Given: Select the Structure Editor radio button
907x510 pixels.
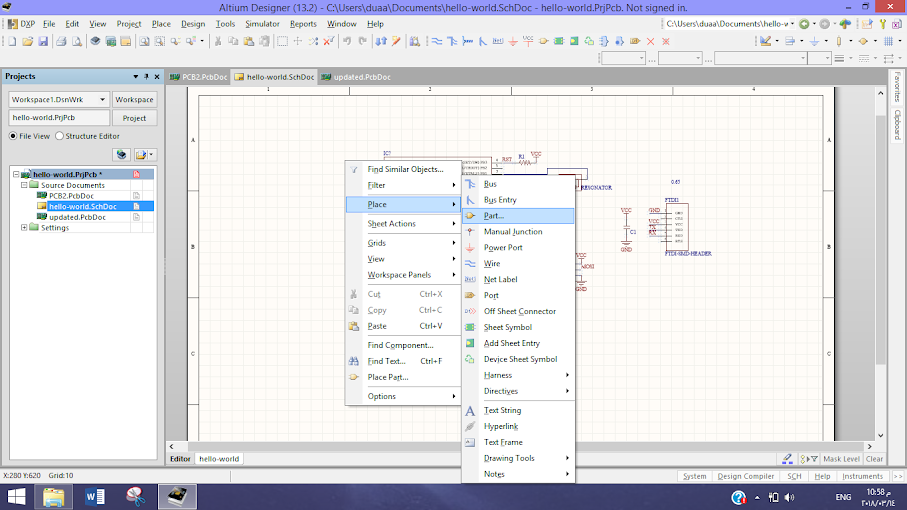Looking at the screenshot, I should click(x=59, y=136).
